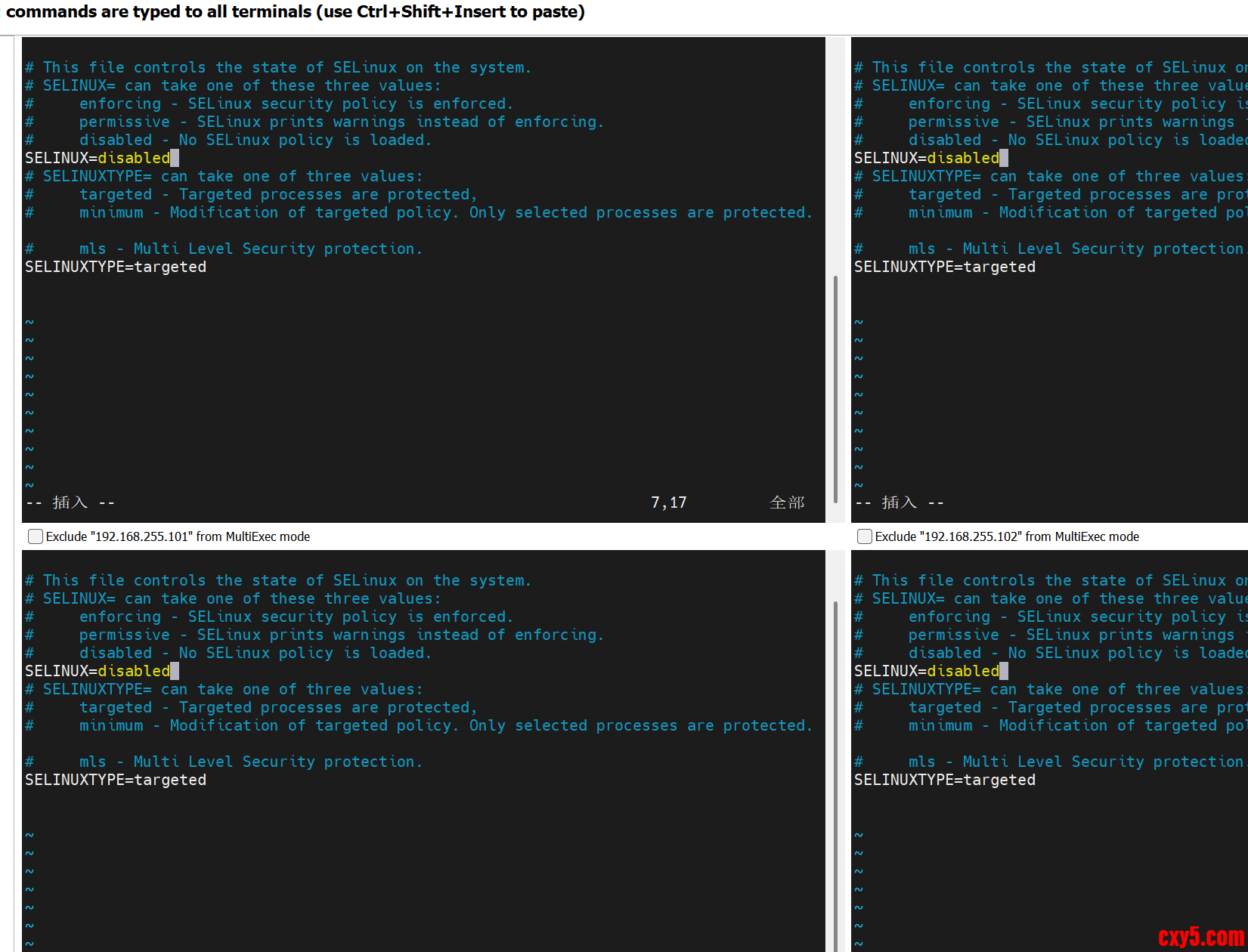
Task: Click the "permissive" comment line in bottom-left terminal
Action: [x=340, y=635]
